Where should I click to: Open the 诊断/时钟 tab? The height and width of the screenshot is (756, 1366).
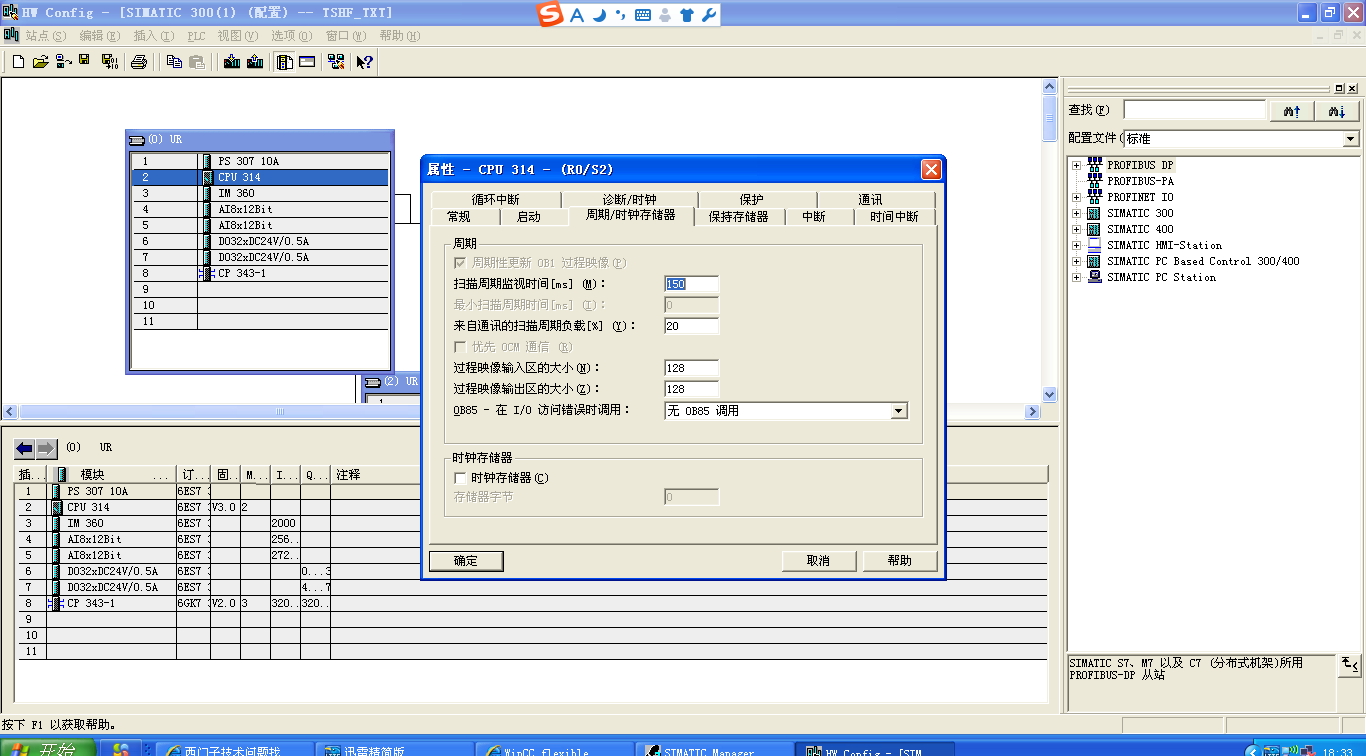pyautogui.click(x=629, y=199)
